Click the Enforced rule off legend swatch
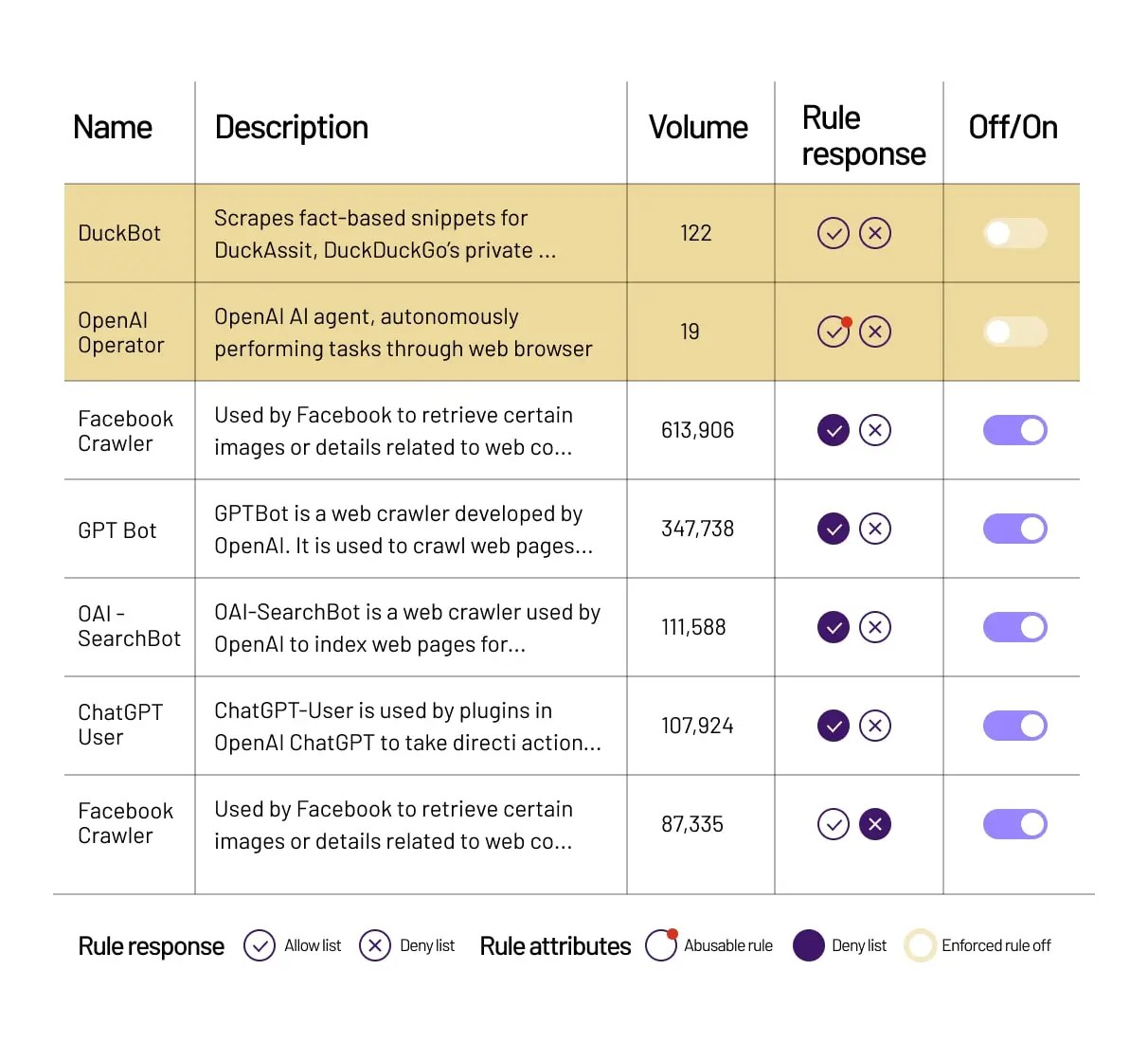This screenshot has height=1042, width=1148. tap(920, 945)
